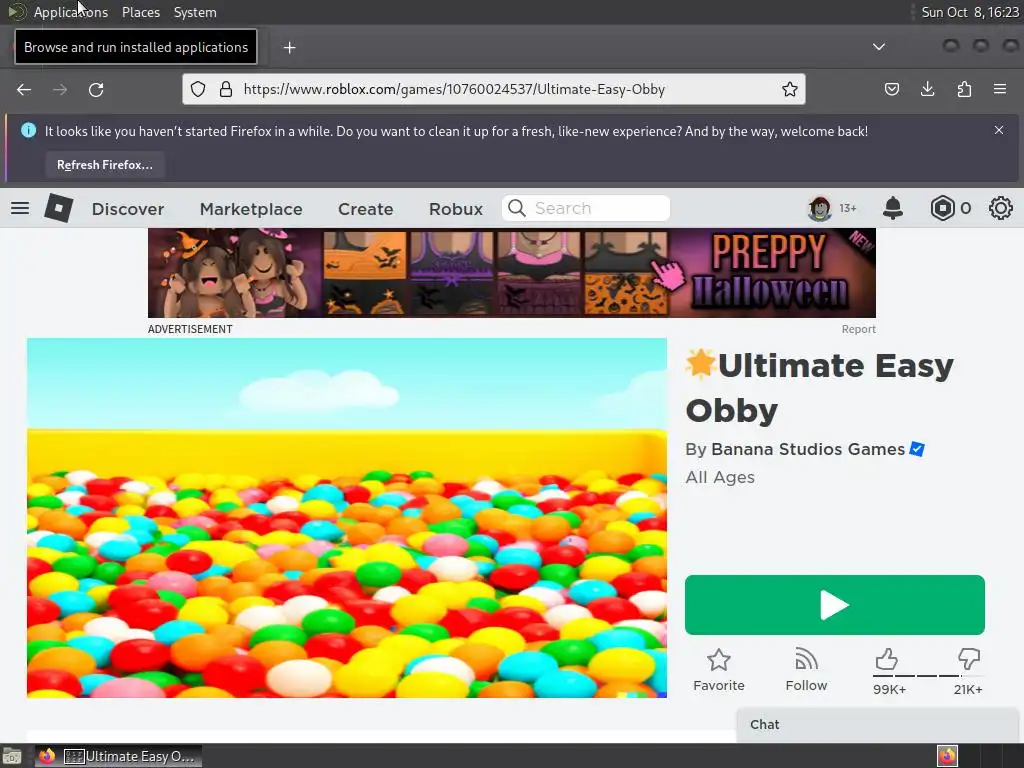The image size is (1024, 768).
Task: Click the All Ages rating label
Action: [x=720, y=477]
